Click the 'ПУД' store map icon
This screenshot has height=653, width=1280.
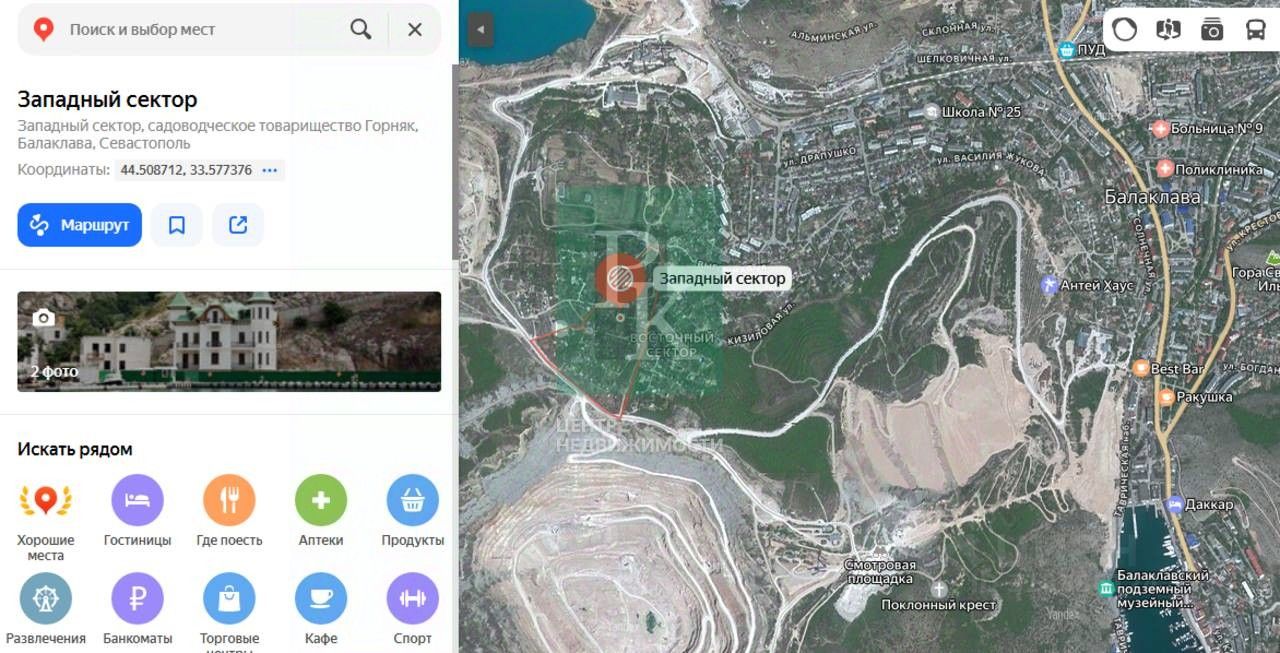tap(1068, 49)
